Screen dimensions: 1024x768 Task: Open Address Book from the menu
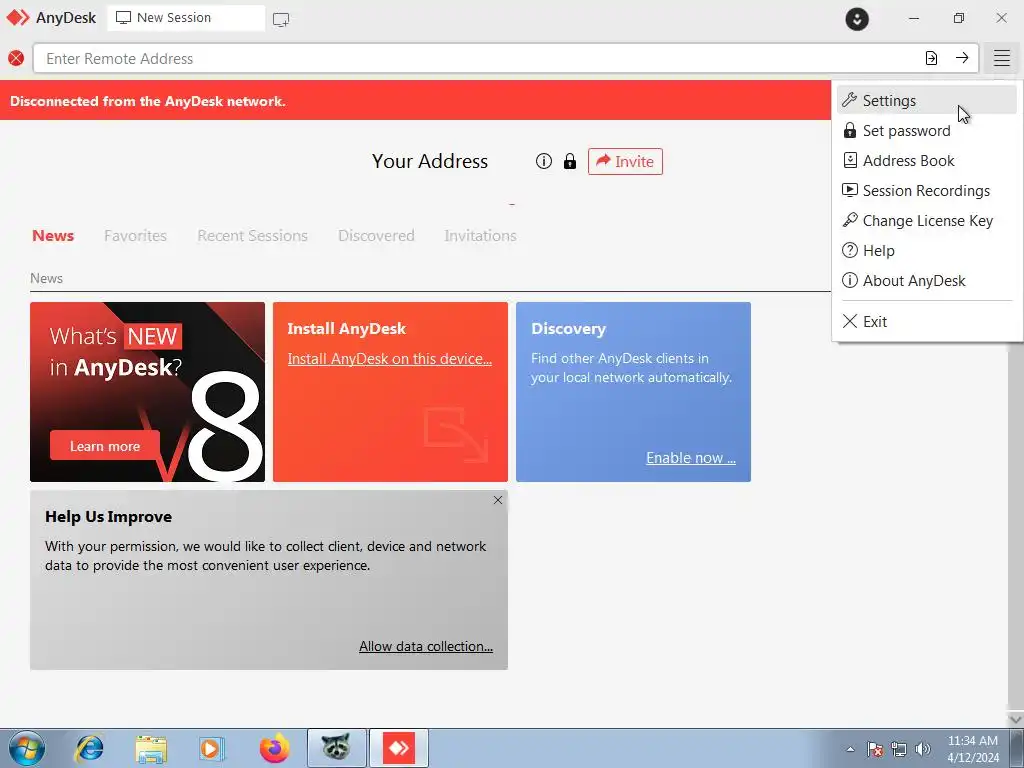tap(927, 161)
